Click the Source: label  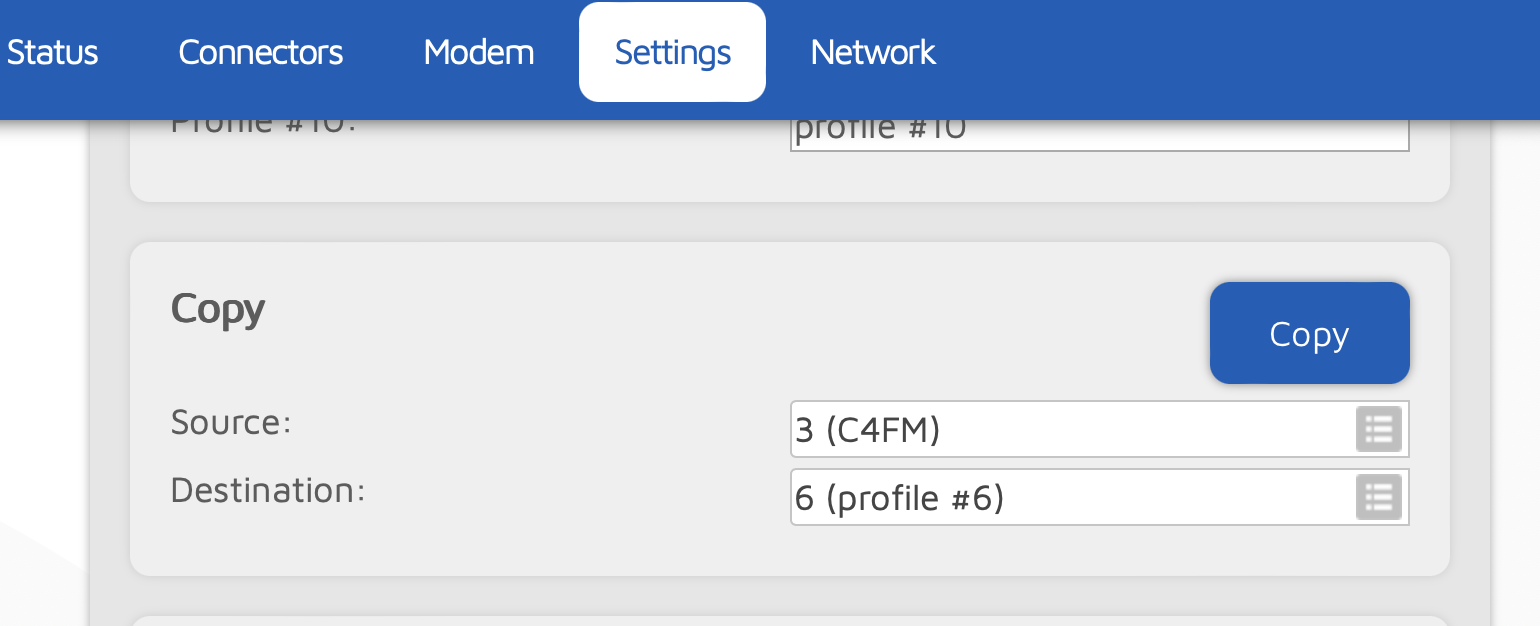pyautogui.click(x=230, y=423)
